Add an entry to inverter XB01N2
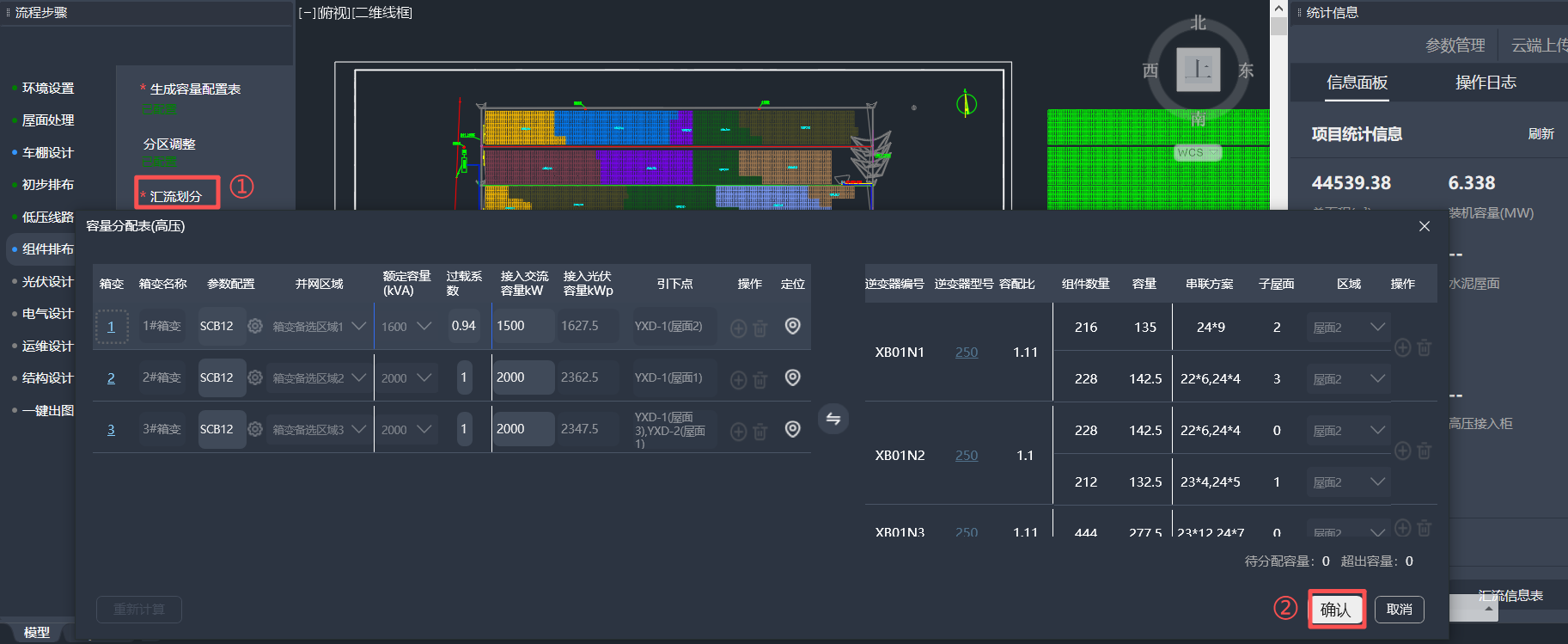 click(x=1402, y=451)
